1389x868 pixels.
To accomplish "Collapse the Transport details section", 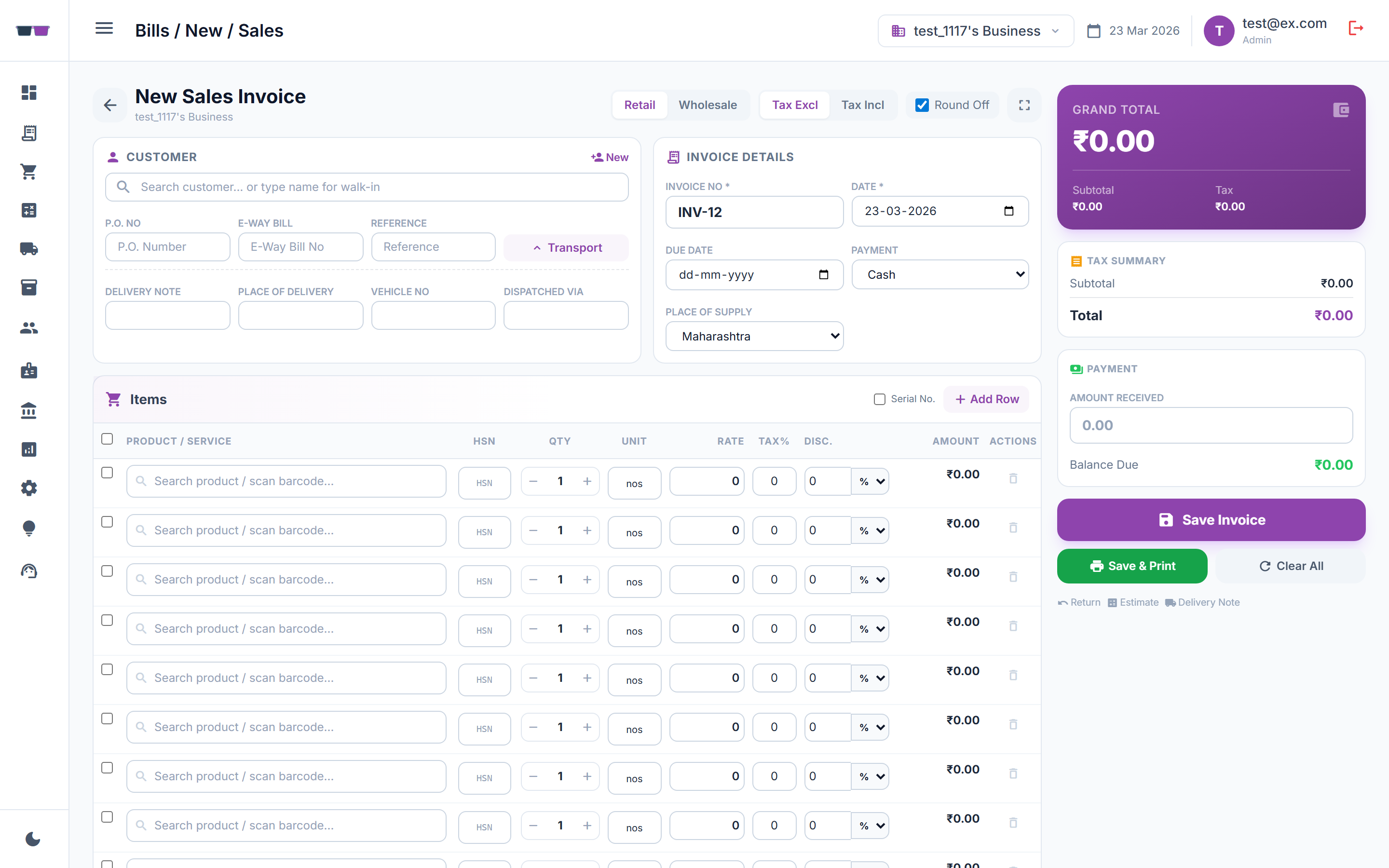I will point(566,247).
